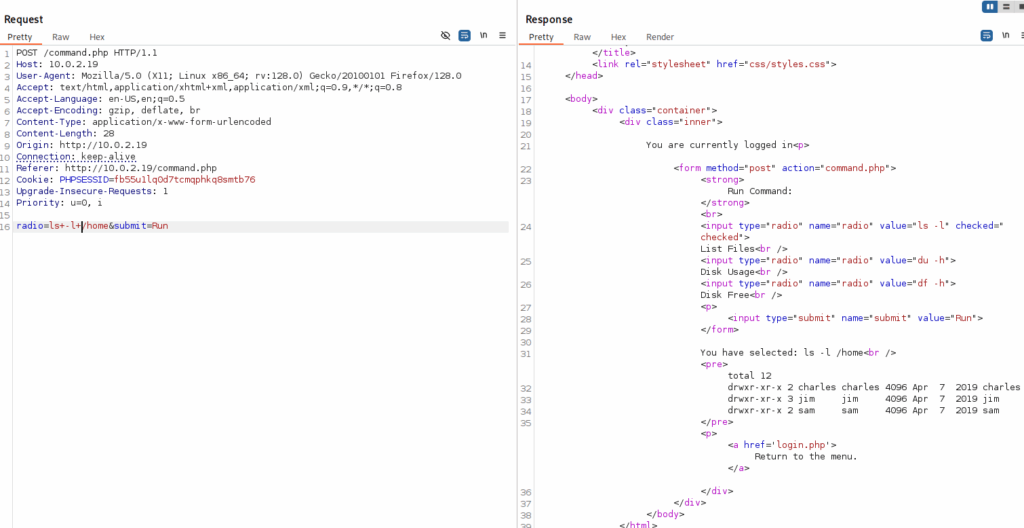Screen dimensions: 1024x528
Task: Switch to the Request Pretty tab
Action: tap(20, 37)
